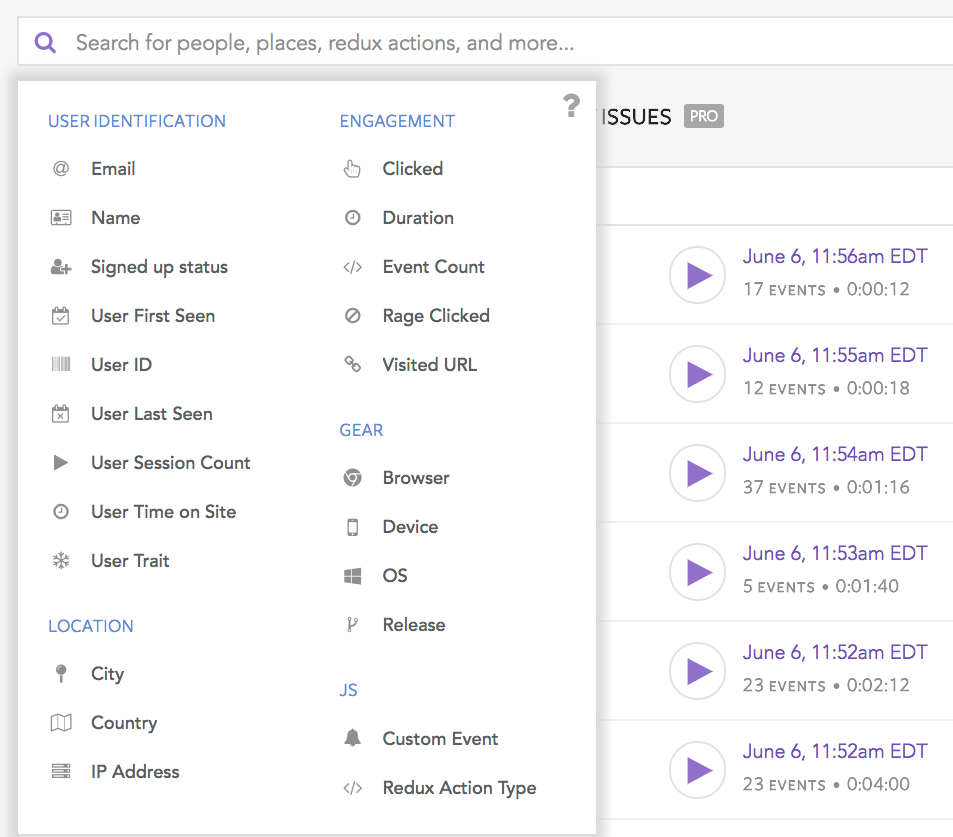953x837 pixels.
Task: Select the Country map icon
Action: point(61,723)
